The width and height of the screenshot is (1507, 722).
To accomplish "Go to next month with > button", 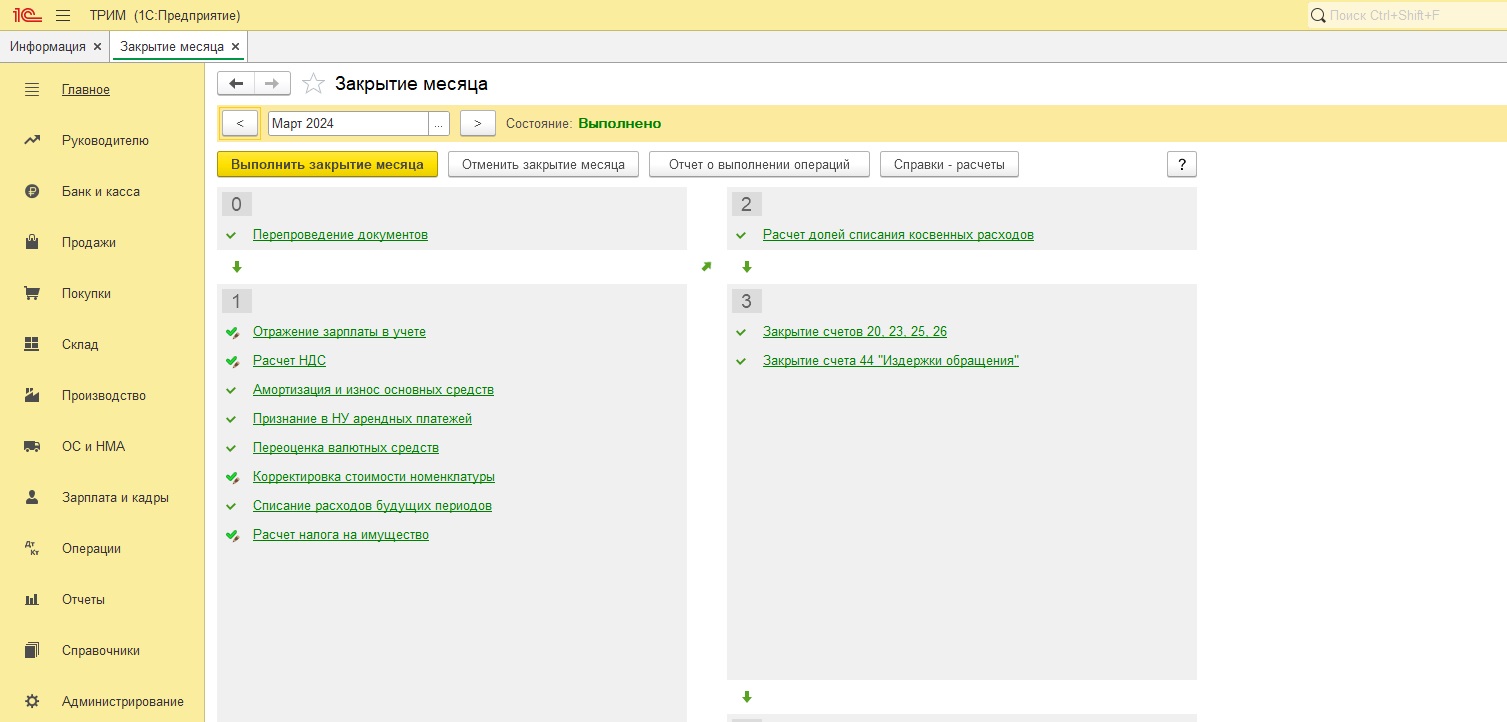I will pyautogui.click(x=478, y=124).
